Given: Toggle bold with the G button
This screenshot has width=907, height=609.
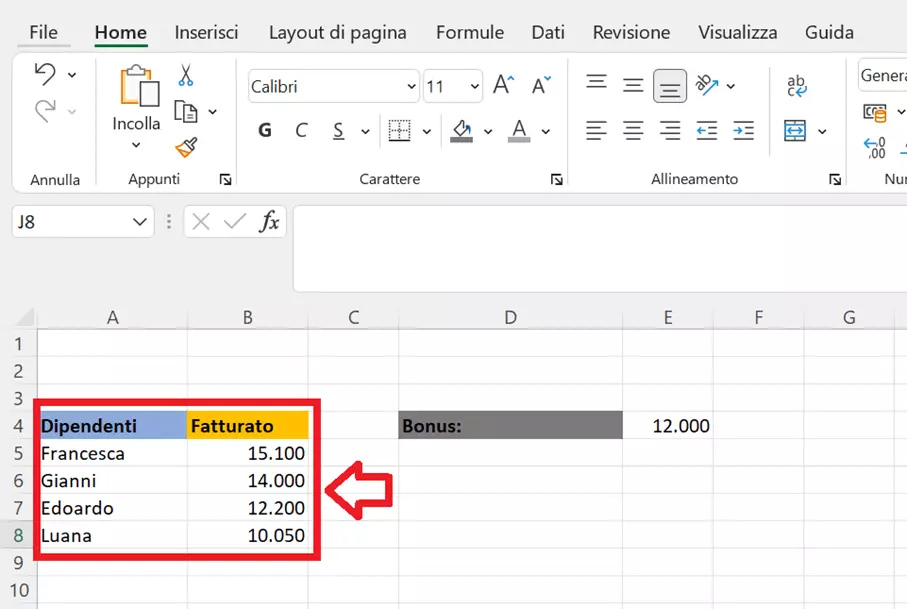Looking at the screenshot, I should click(265, 131).
